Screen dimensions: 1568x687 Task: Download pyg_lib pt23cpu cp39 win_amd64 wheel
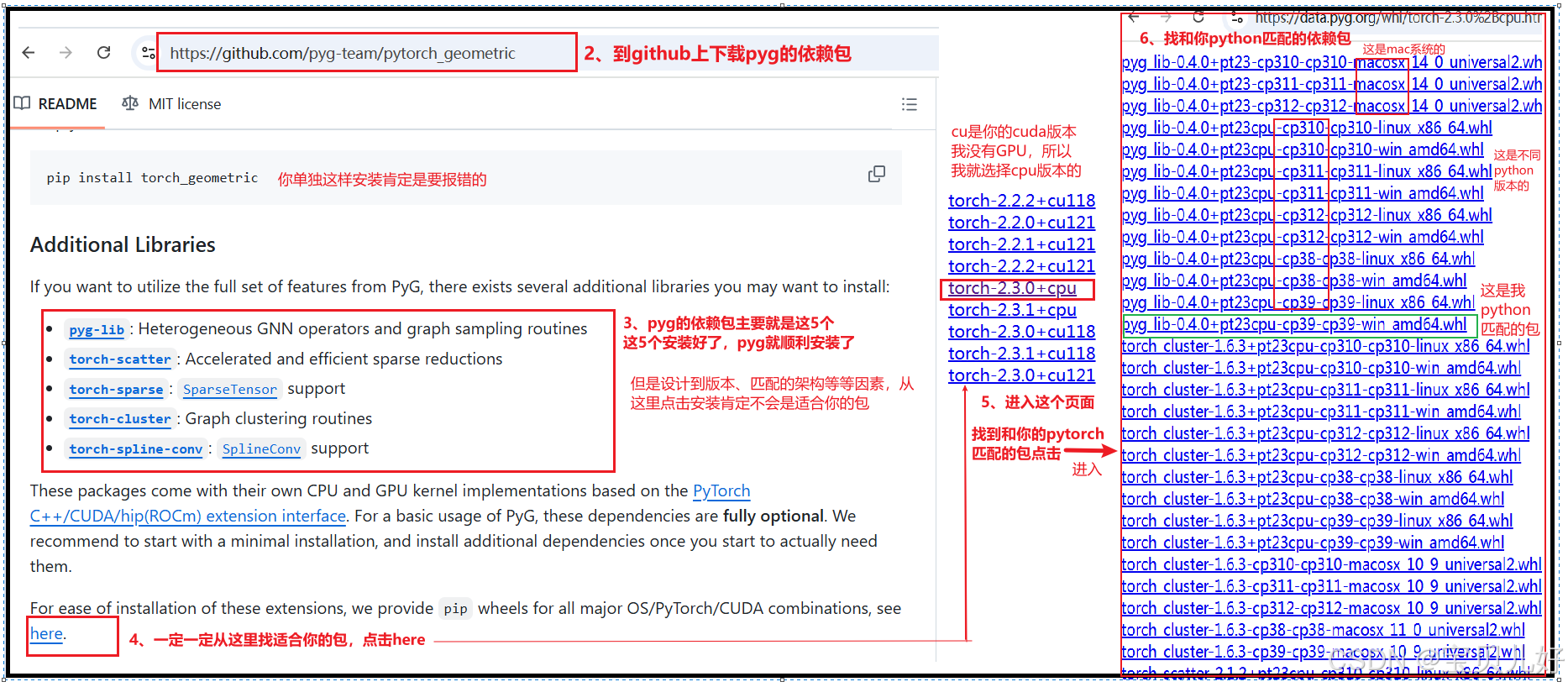pyautogui.click(x=1294, y=324)
